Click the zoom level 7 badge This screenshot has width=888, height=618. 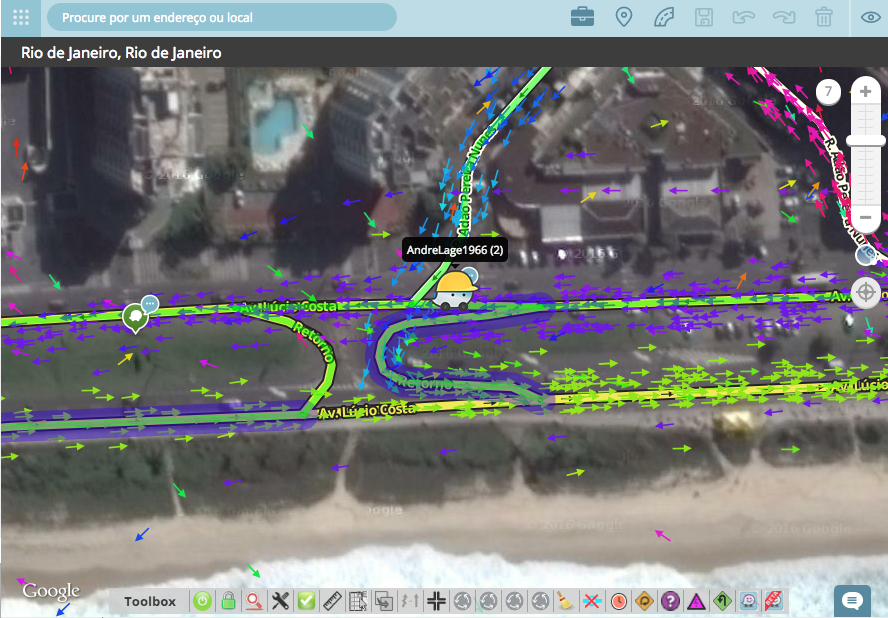(x=828, y=91)
